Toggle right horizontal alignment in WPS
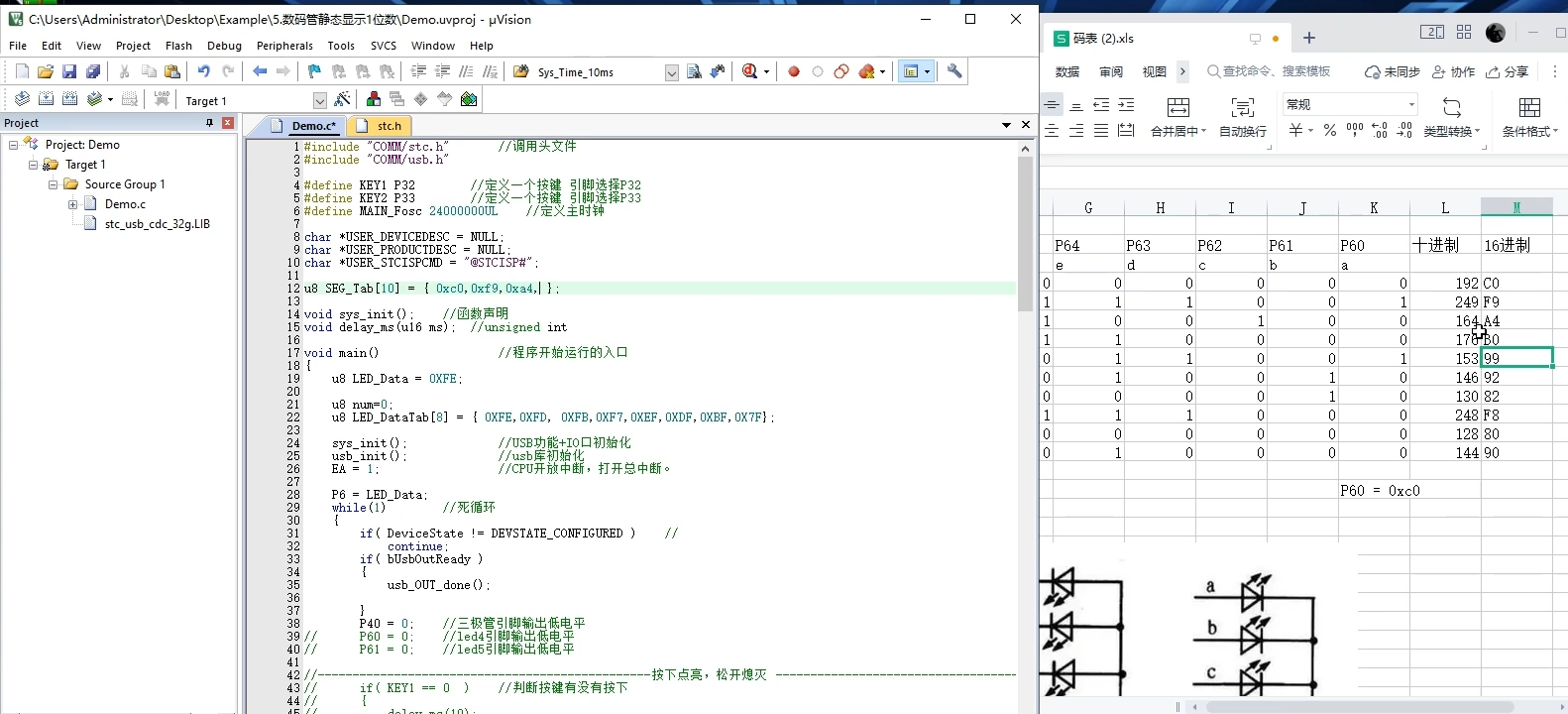This screenshot has height=714, width=1568. click(1076, 131)
